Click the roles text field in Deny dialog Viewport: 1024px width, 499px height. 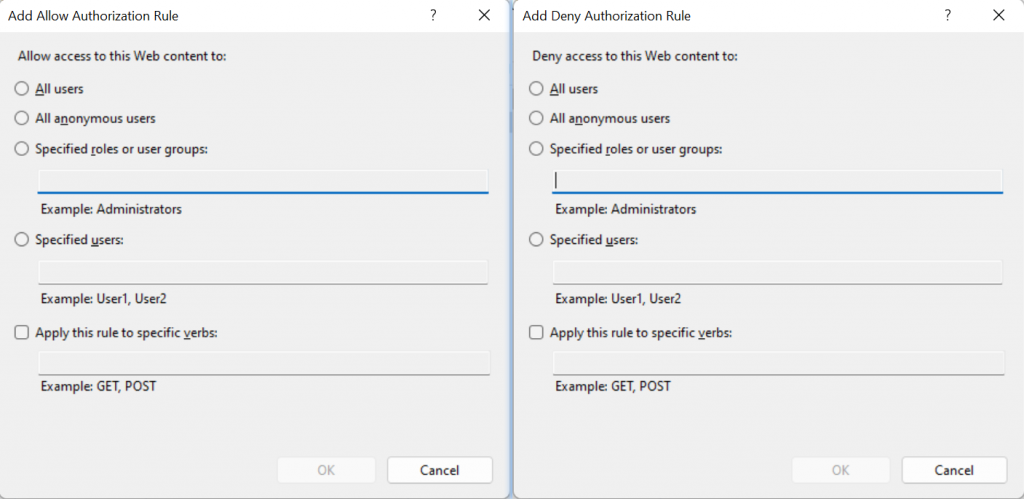[x=777, y=180]
